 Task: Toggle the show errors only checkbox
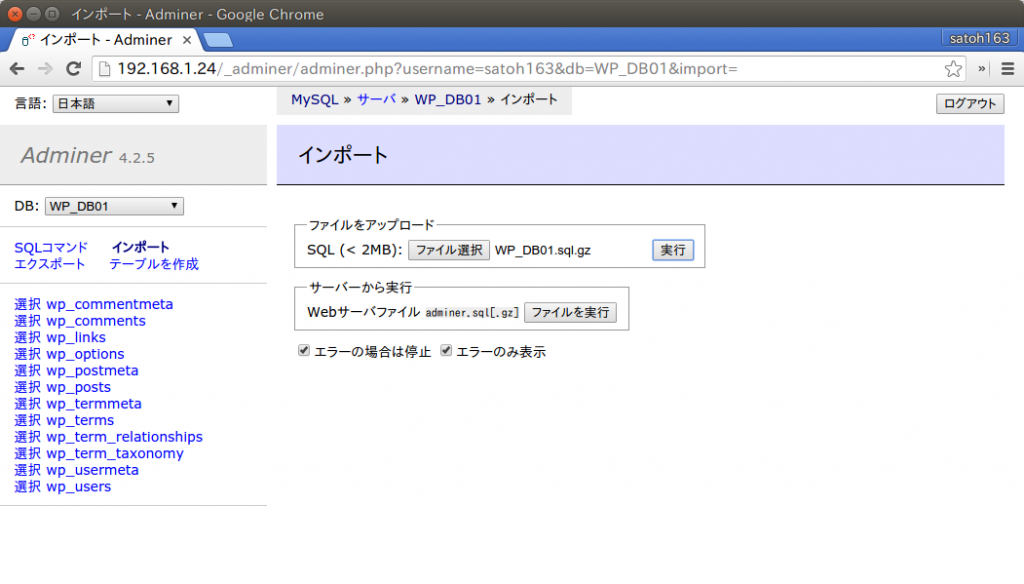click(x=446, y=351)
